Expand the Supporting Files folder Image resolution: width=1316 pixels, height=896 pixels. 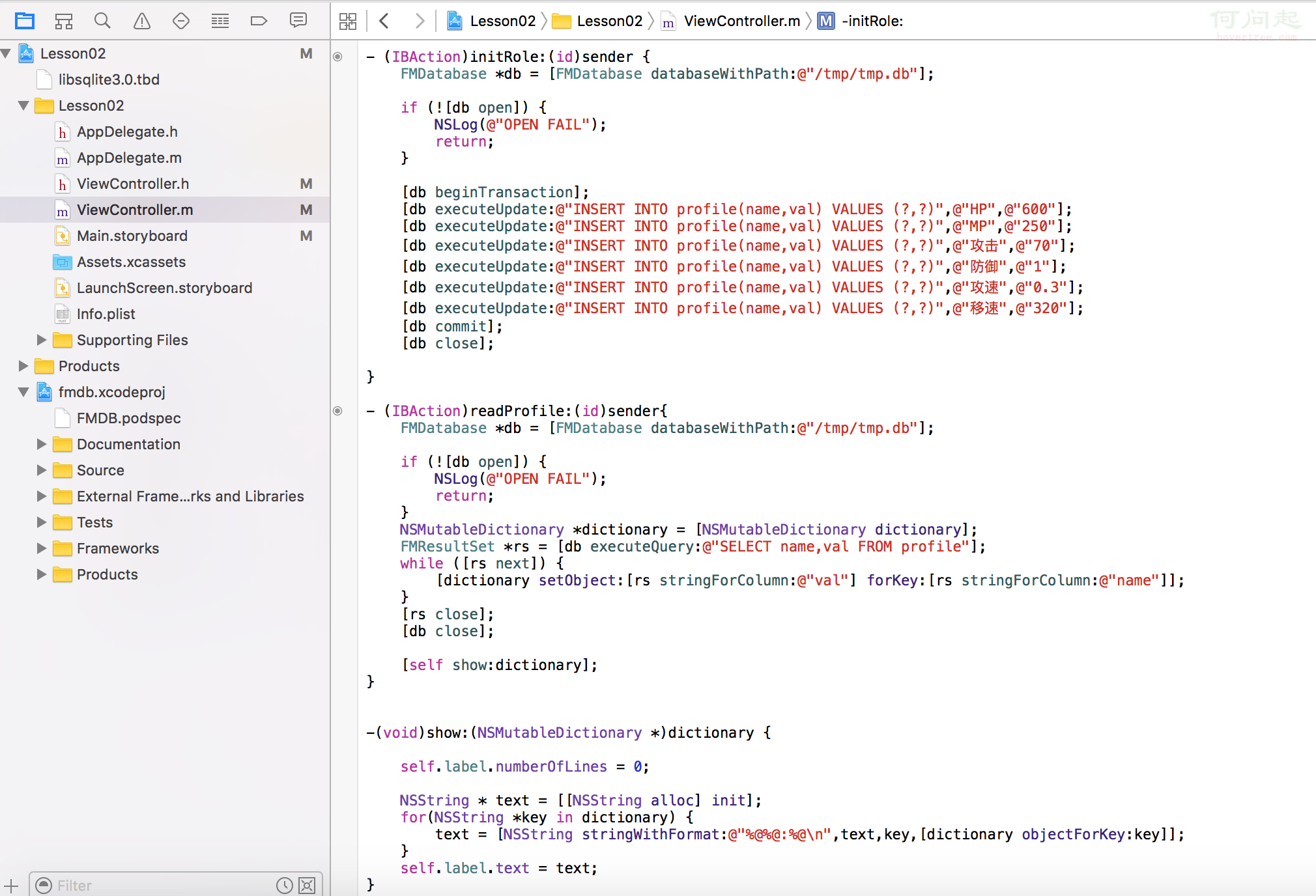click(x=42, y=340)
